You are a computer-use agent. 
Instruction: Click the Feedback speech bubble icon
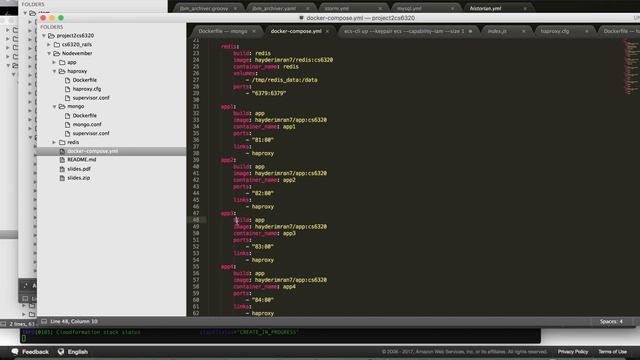[x=15, y=351]
